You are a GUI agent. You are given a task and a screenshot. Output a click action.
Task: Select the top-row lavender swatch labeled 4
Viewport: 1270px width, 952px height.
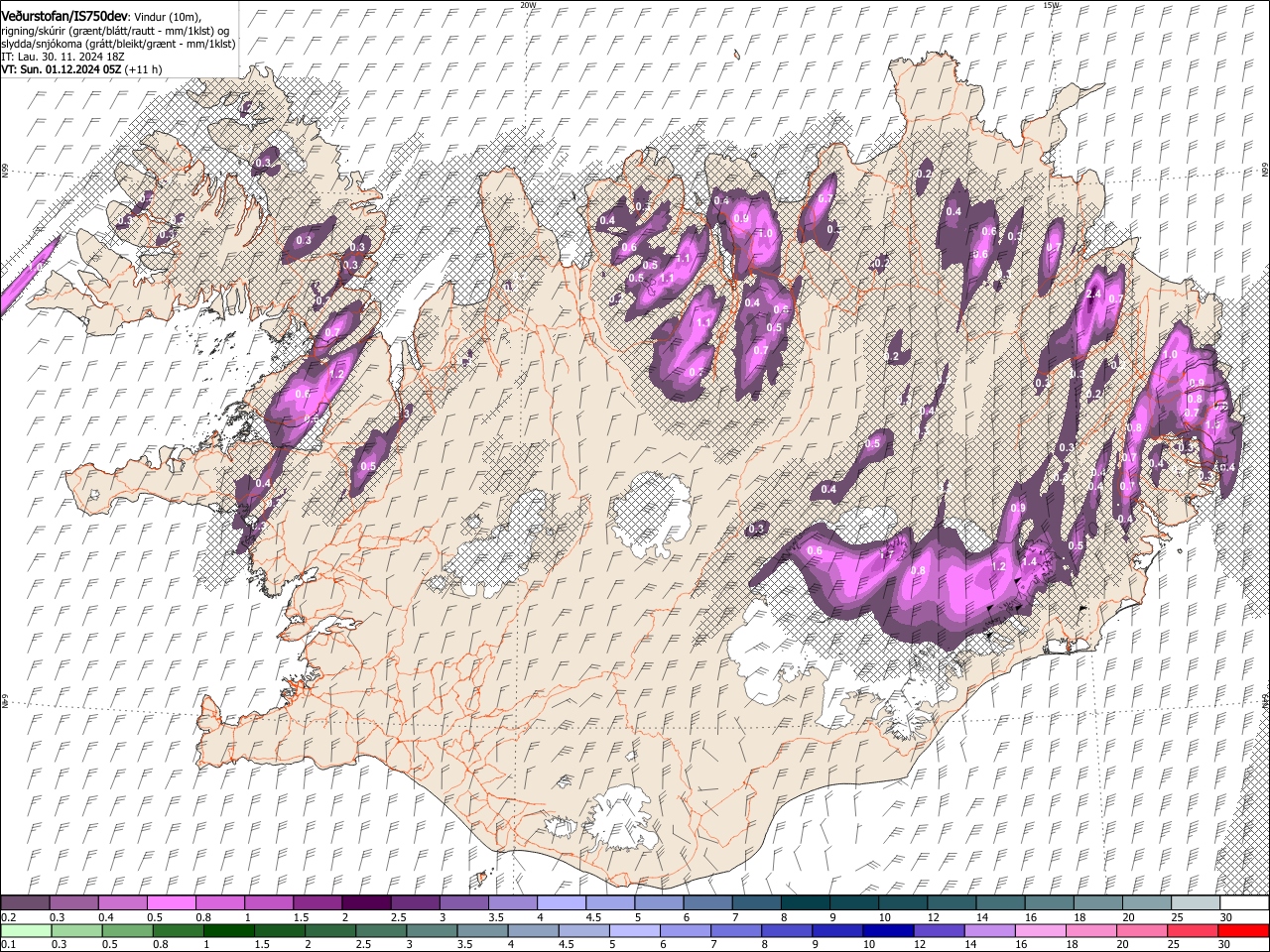click(x=561, y=903)
